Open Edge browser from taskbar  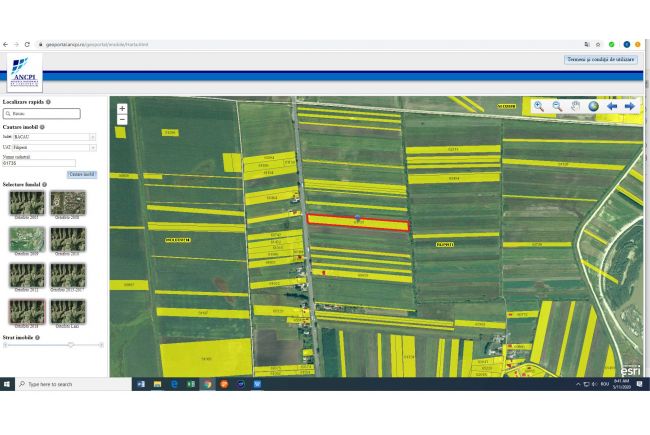(x=174, y=384)
